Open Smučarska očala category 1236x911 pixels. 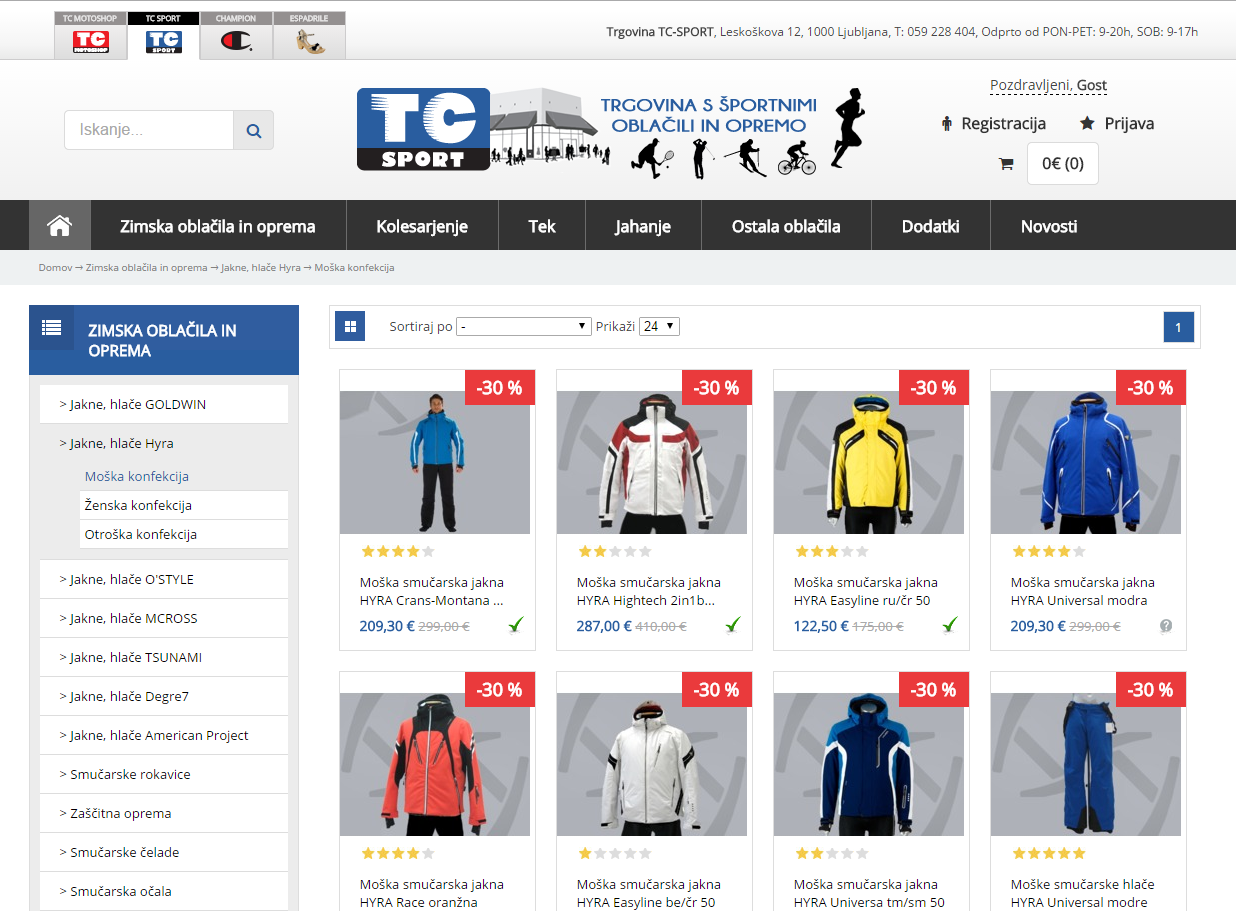pyautogui.click(x=164, y=891)
